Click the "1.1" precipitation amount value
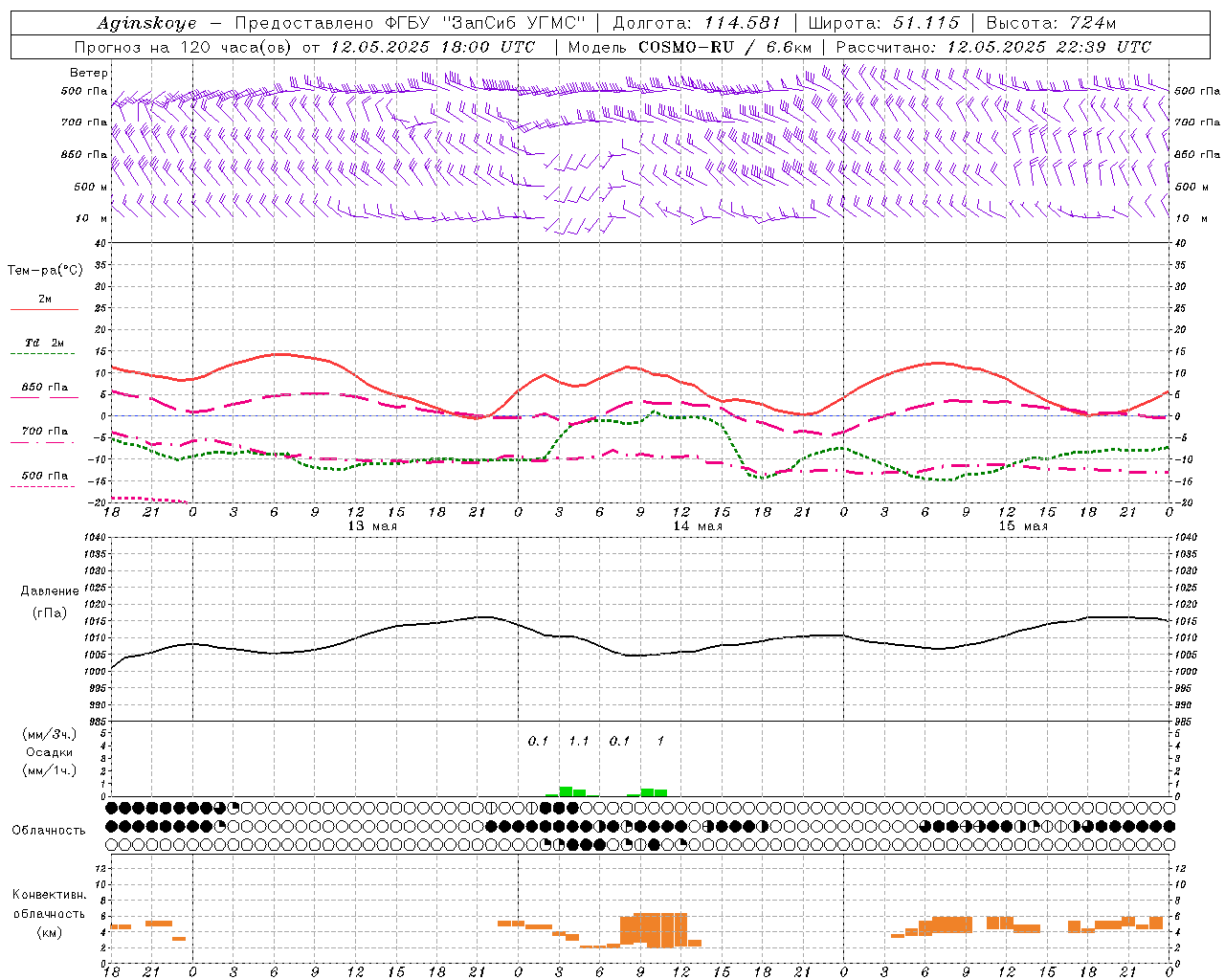The image size is (1225, 980). pyautogui.click(x=579, y=741)
